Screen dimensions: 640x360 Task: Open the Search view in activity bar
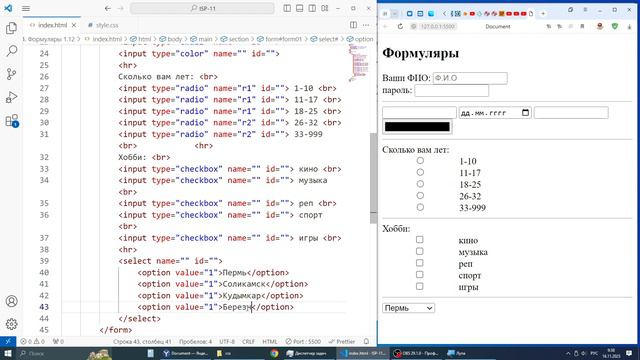pyautogui.click(x=11, y=51)
